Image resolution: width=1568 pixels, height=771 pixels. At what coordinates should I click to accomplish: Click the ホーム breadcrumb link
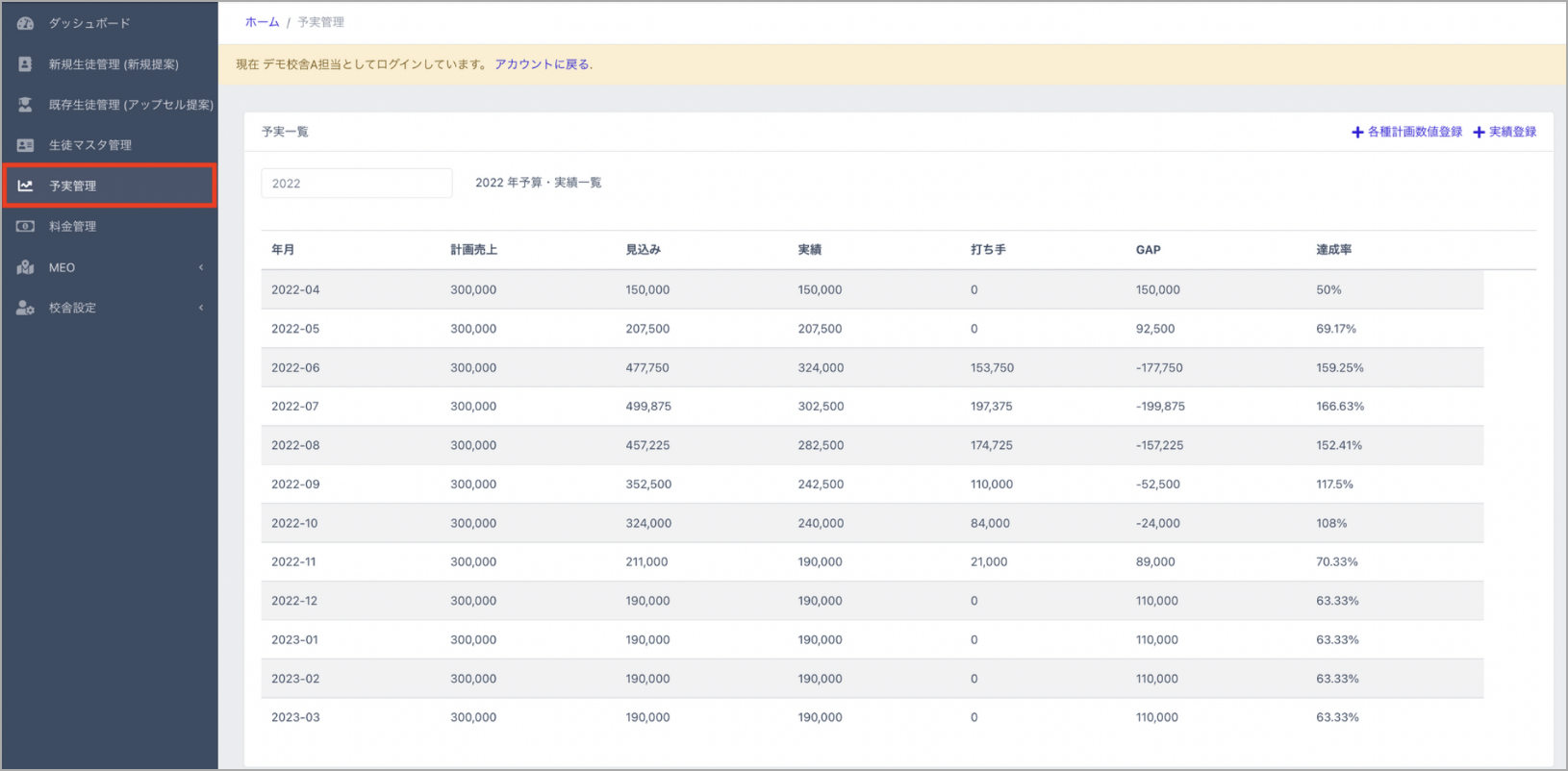click(262, 22)
